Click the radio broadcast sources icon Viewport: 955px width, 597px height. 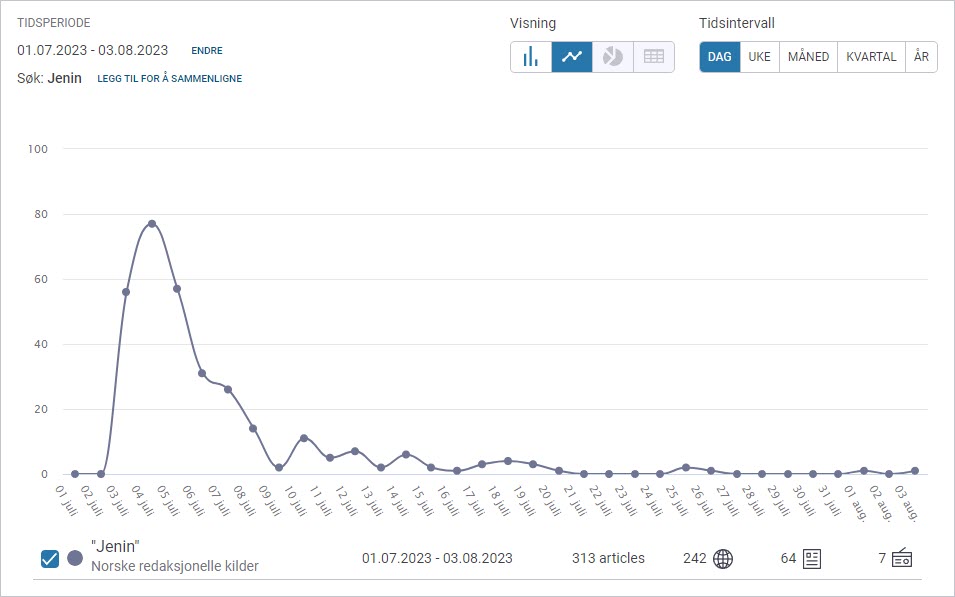click(902, 558)
